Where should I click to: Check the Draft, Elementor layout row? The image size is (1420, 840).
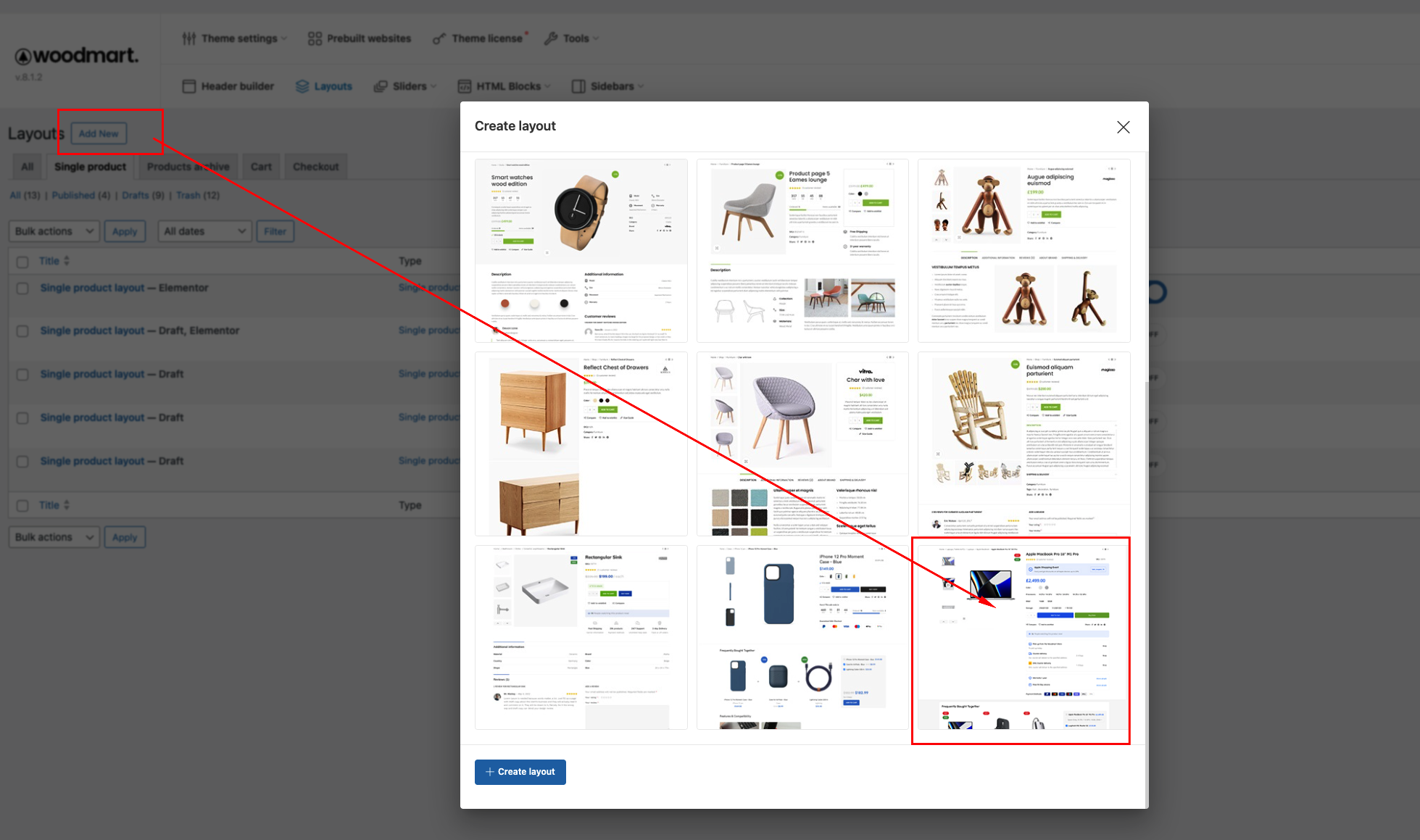(22, 331)
